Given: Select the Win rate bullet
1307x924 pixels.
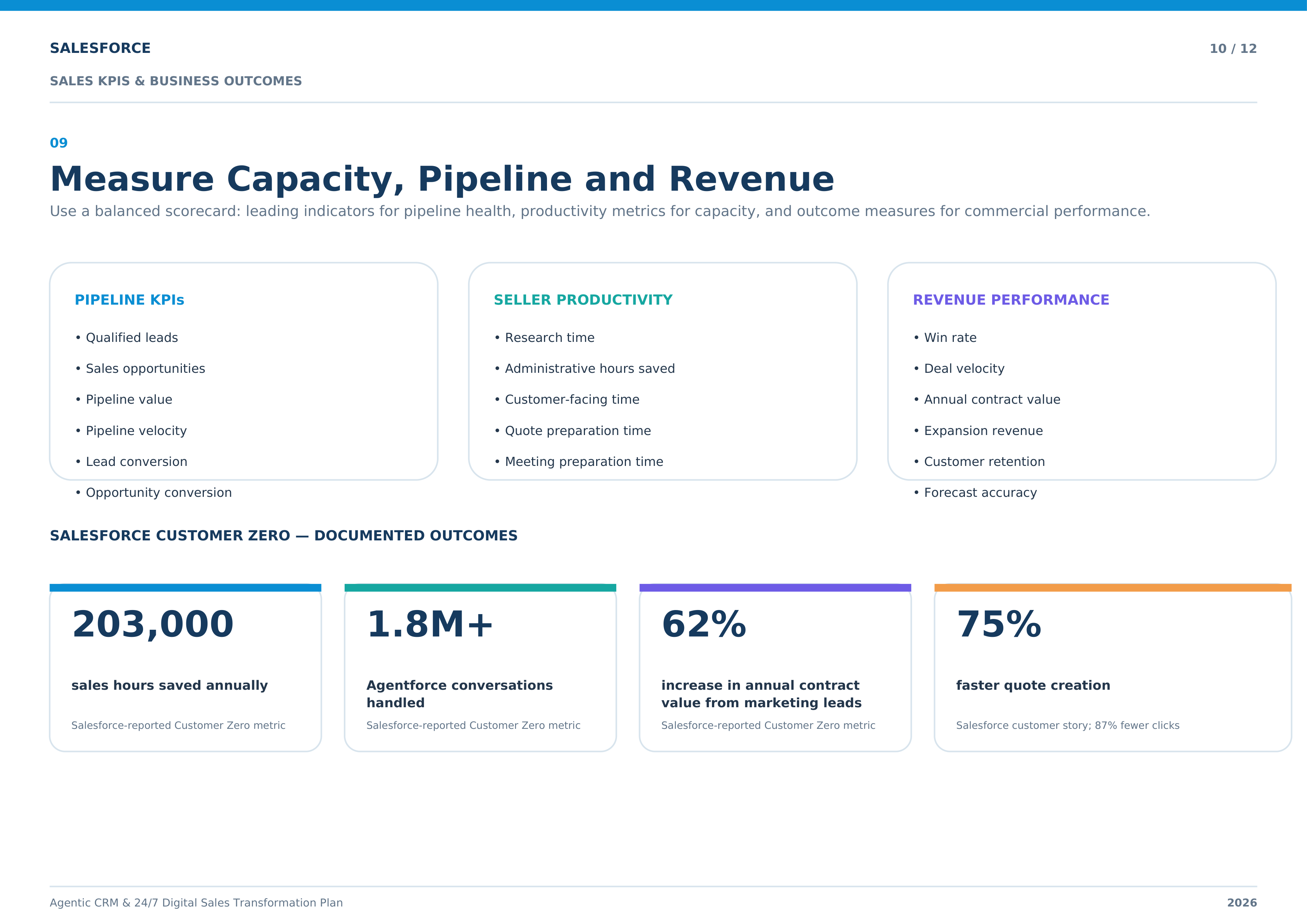Looking at the screenshot, I should [x=945, y=338].
